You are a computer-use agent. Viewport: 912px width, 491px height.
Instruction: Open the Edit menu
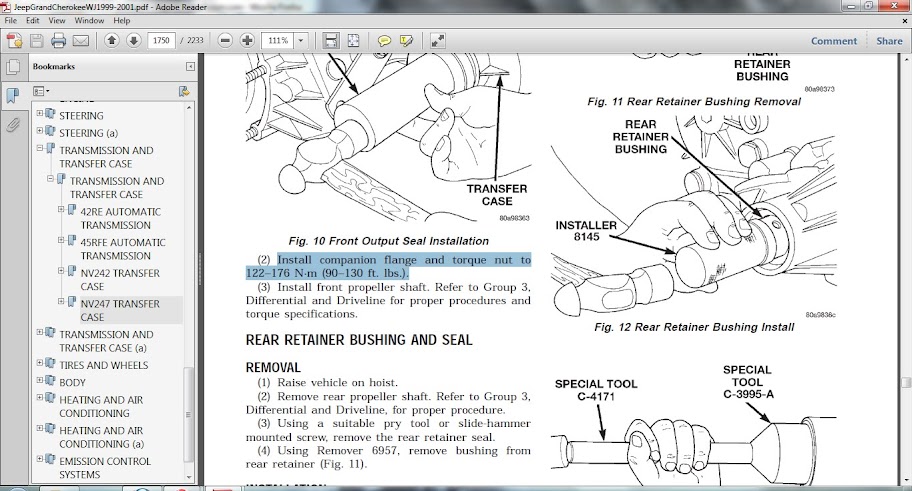pos(33,20)
